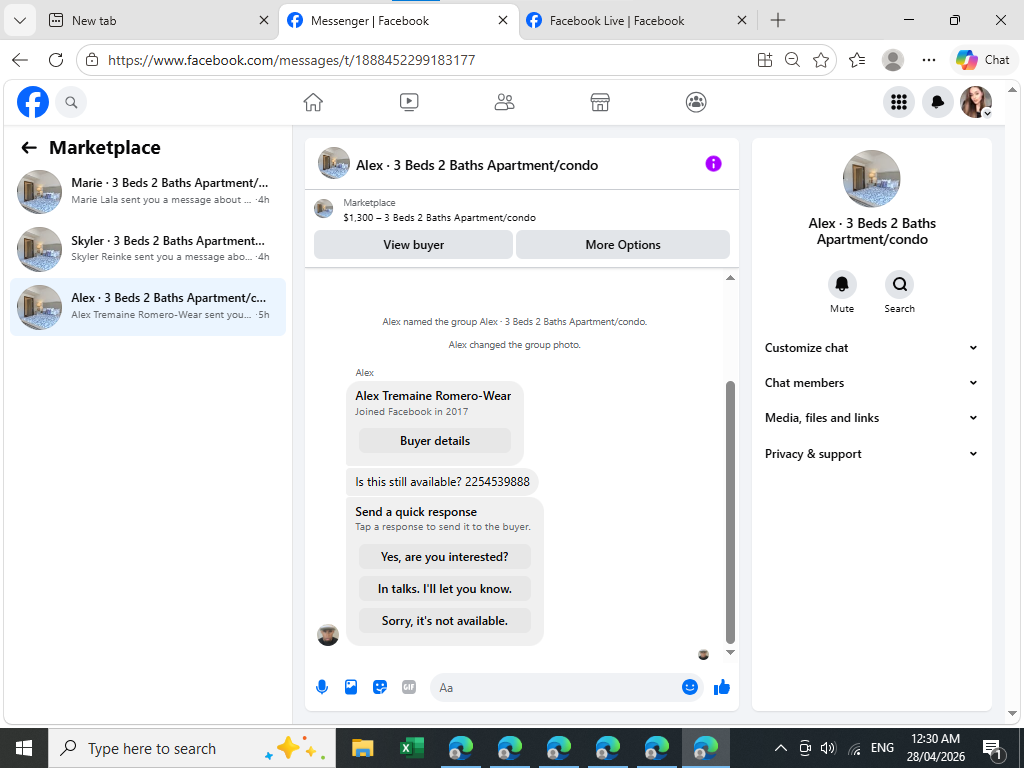Click 'Alex Tremaine Romero-Wear' name in card
Screen dimensions: 1024x768
433,396
